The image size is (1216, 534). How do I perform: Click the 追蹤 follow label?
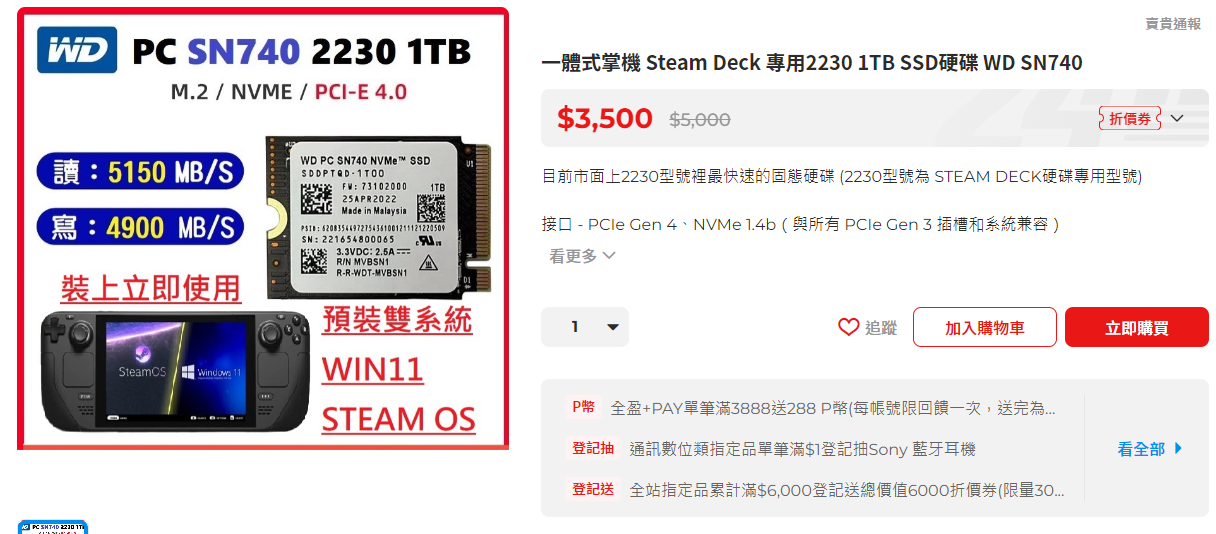[881, 327]
